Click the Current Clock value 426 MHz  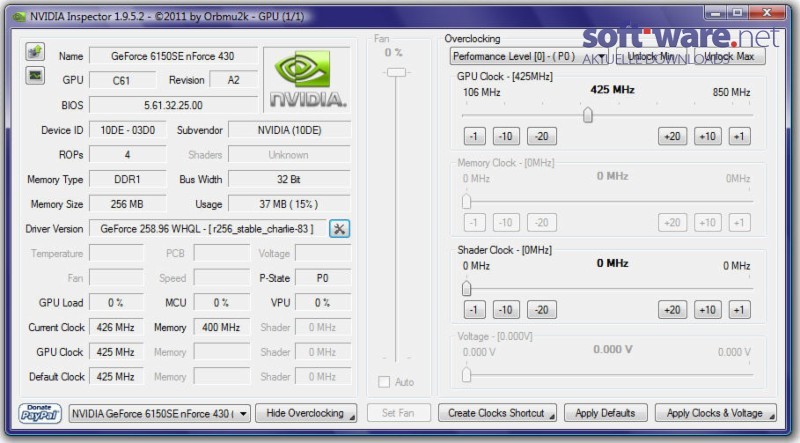tap(116, 327)
